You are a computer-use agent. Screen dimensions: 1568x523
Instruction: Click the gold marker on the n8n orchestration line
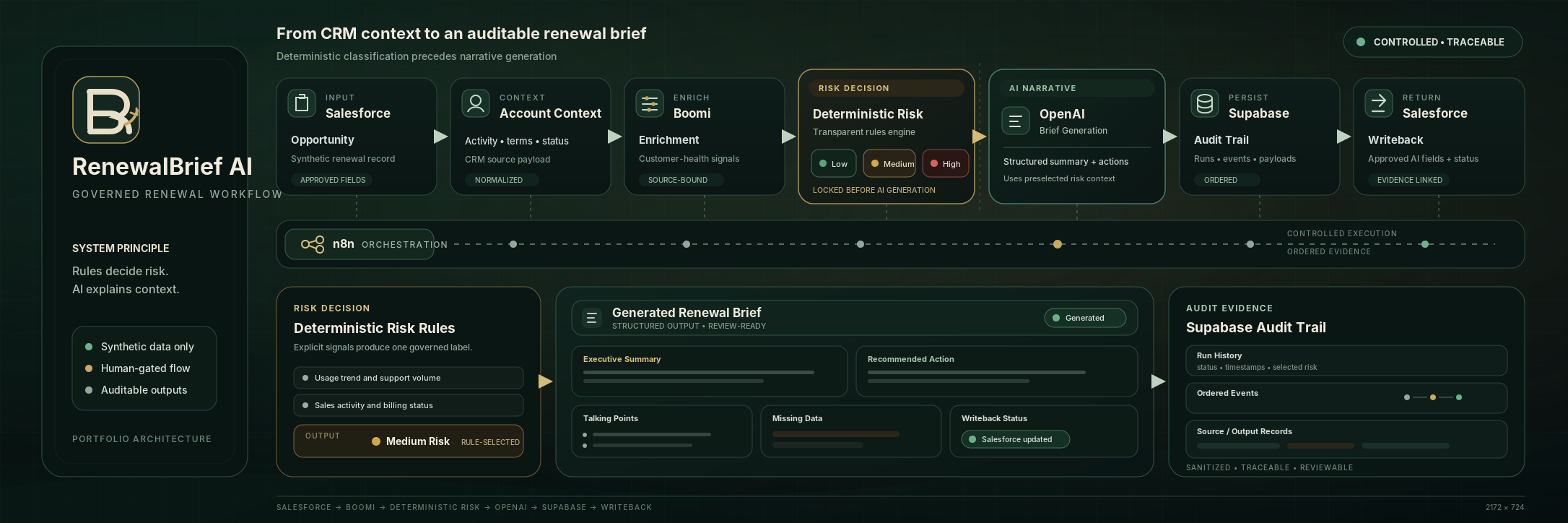1058,244
